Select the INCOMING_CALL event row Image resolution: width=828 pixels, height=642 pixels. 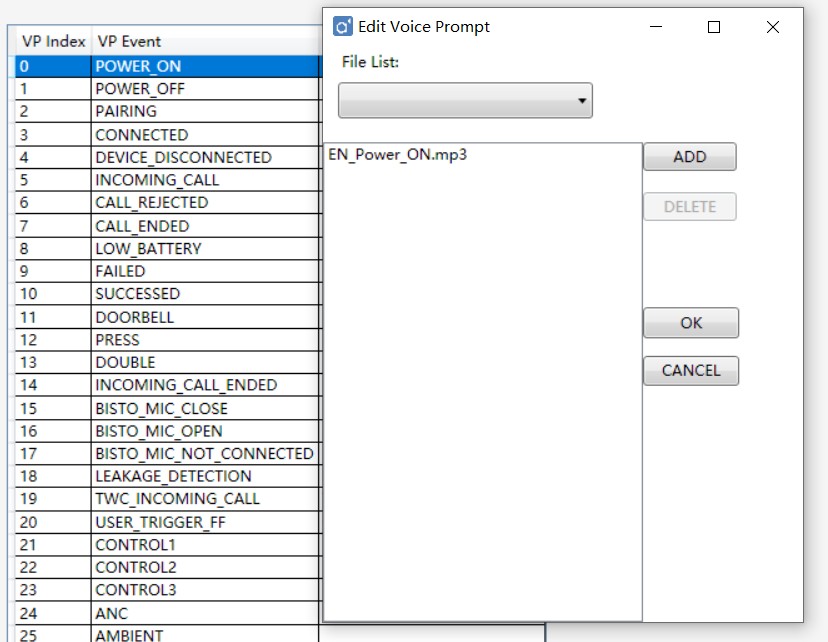157,180
